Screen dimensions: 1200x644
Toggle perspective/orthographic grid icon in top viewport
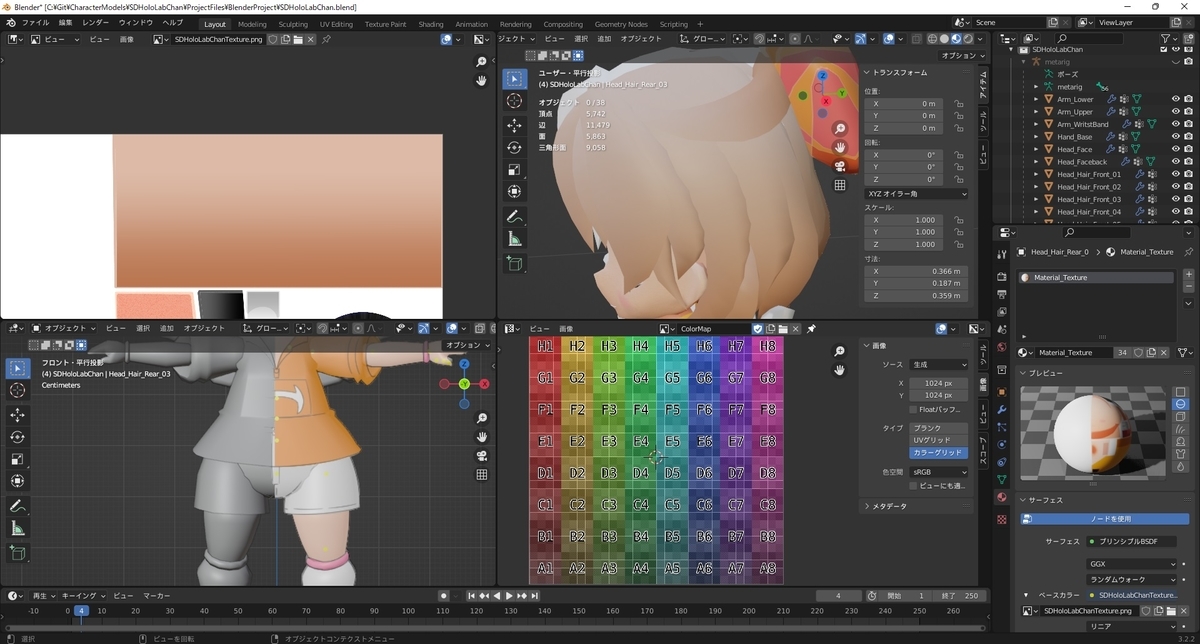[841, 185]
